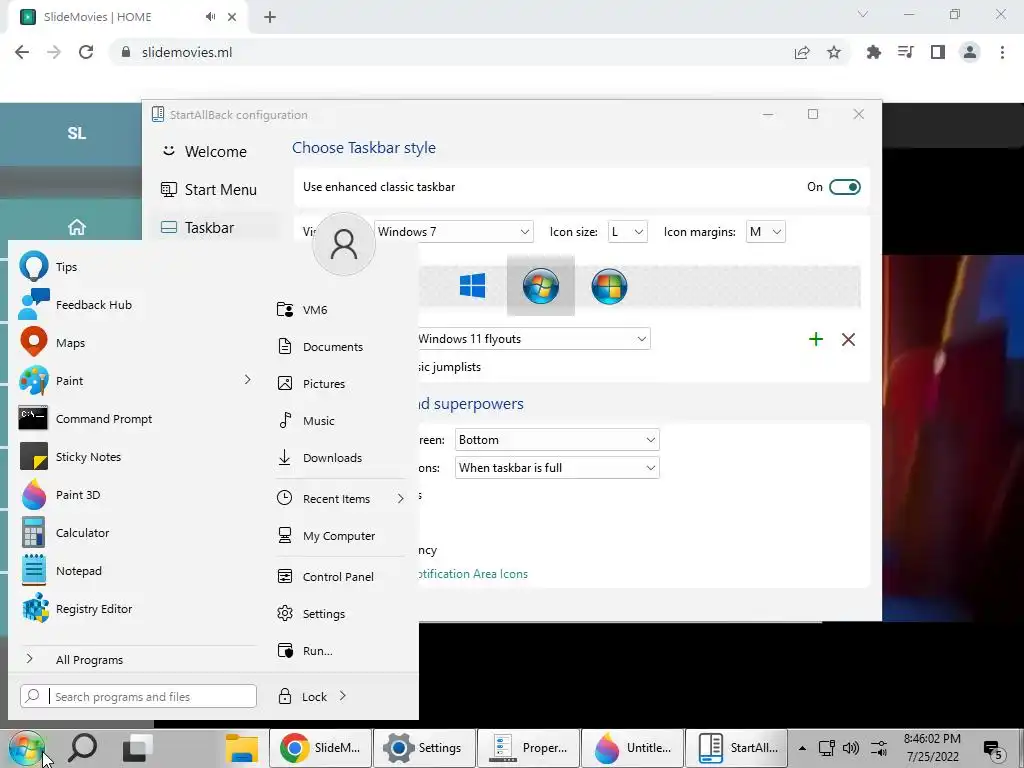This screenshot has height=768, width=1024.
Task: Click the Start orb on the taskbar
Action: pyautogui.click(x=26, y=748)
